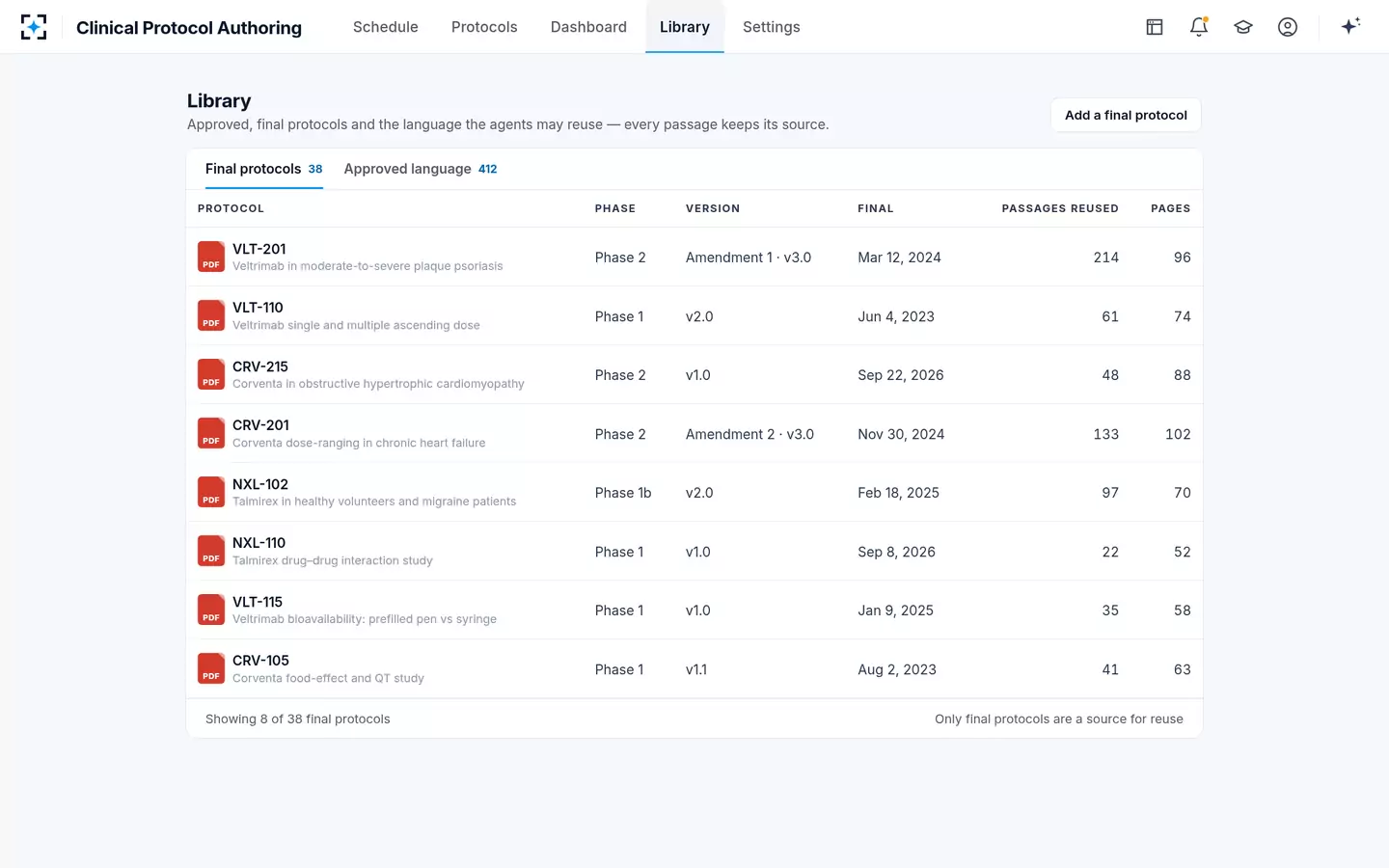Click the "Amendment 2 · v3.0" version cell
Image resolution: width=1389 pixels, height=868 pixels.
749,434
